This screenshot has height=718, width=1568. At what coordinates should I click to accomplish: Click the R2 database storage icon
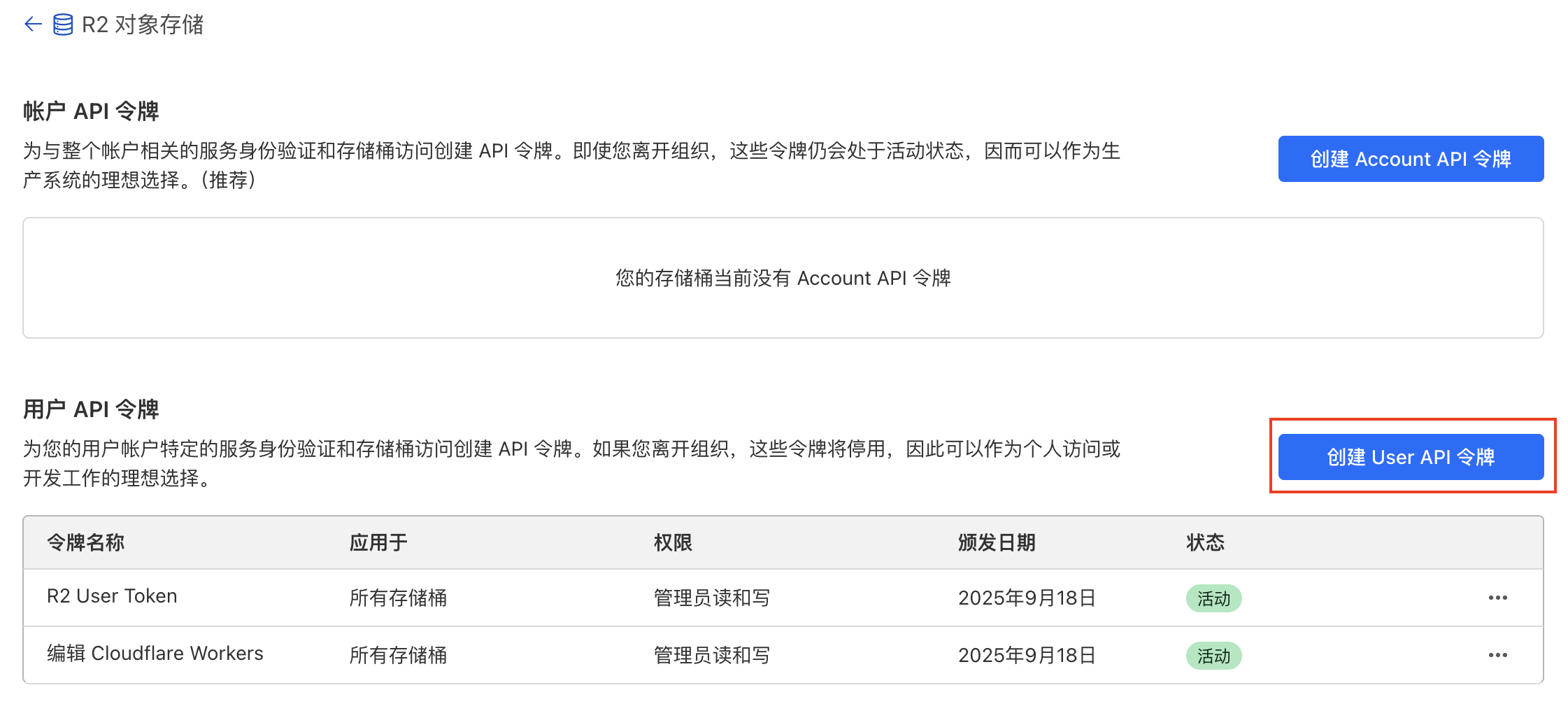63,24
